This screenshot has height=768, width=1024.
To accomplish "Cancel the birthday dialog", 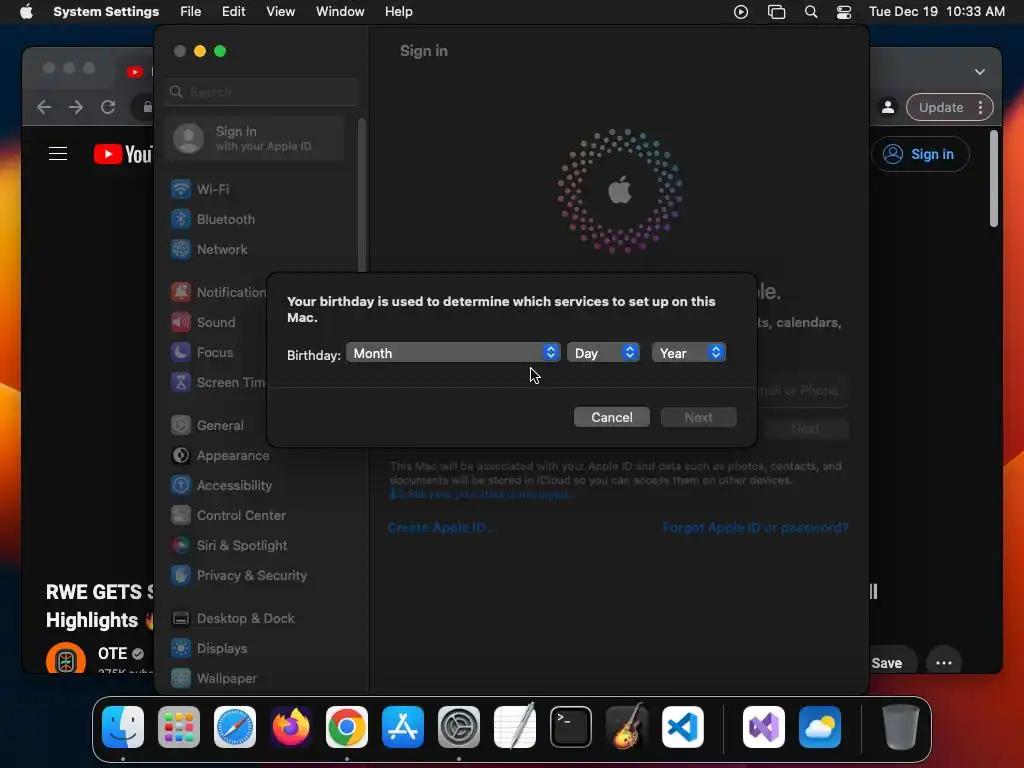I will 611,417.
